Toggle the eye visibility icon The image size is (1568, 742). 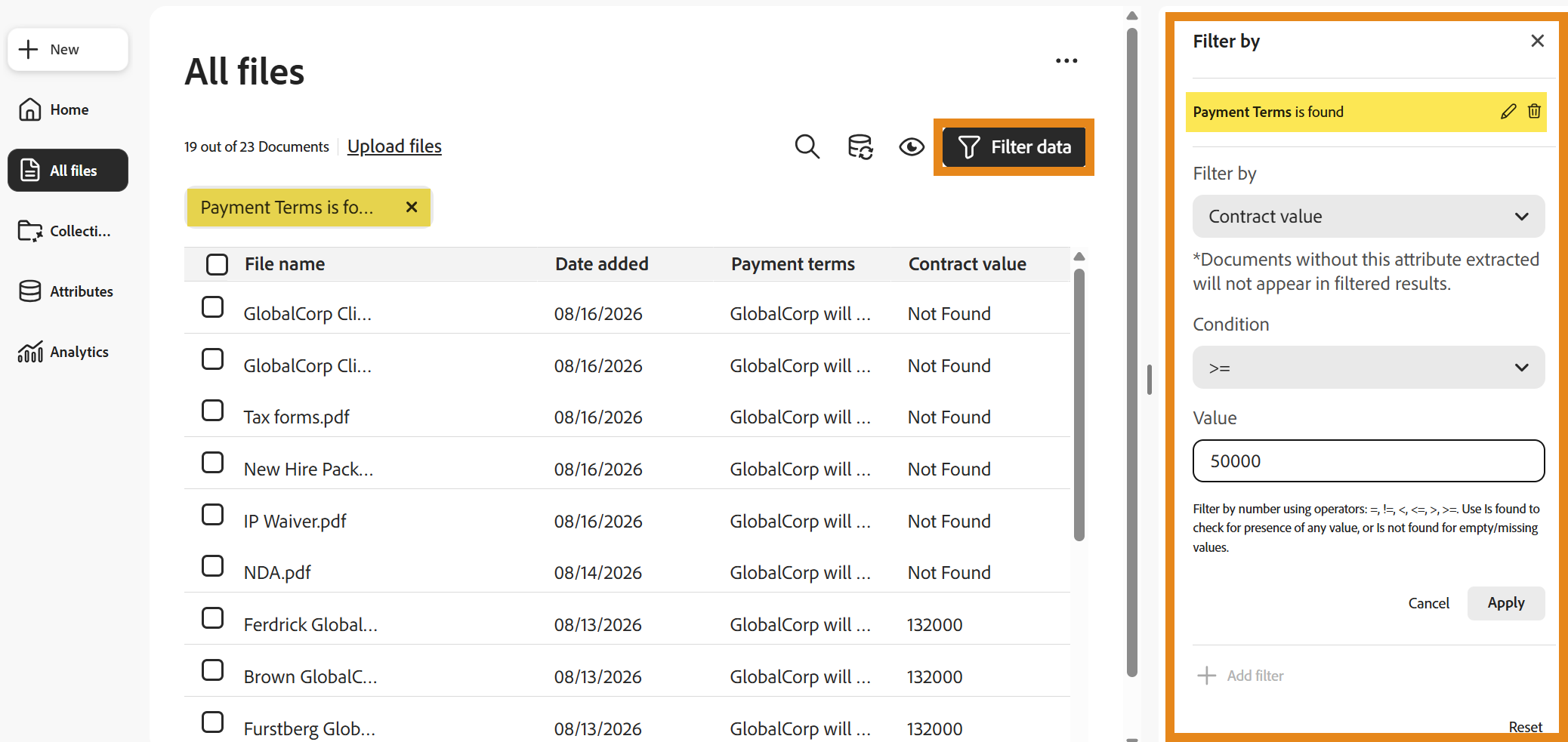coord(912,146)
